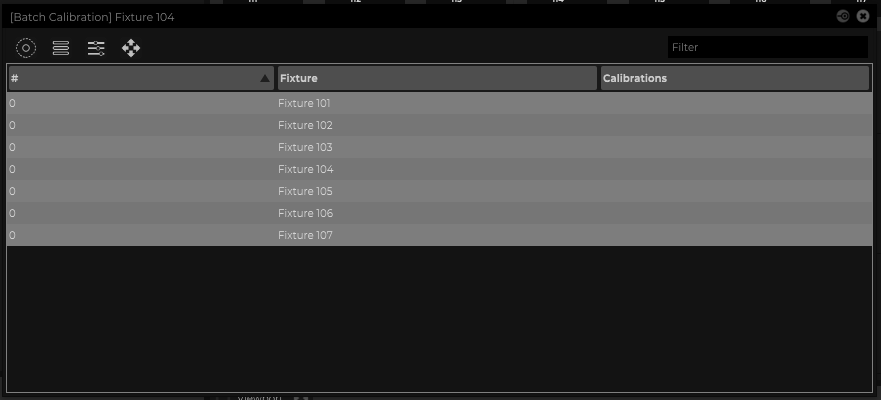
Task: Select the Fixture 104 row
Action: coord(305,169)
